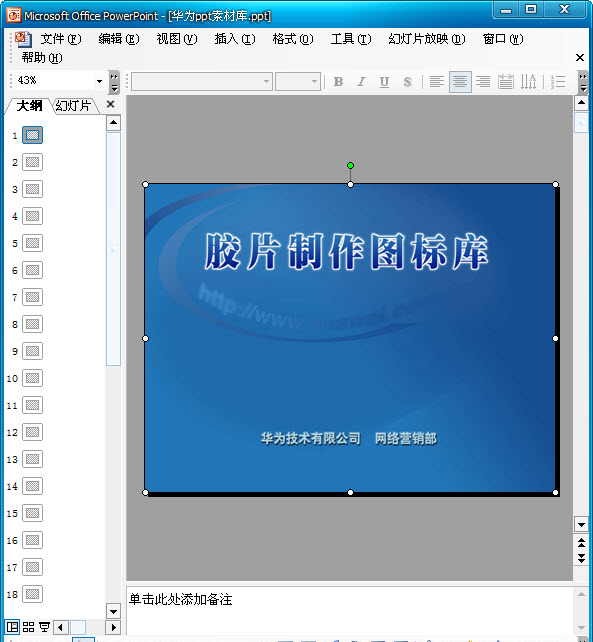Click slide title 胶片制作图标库
Viewport: 593px width, 642px height.
pyautogui.click(x=346, y=251)
